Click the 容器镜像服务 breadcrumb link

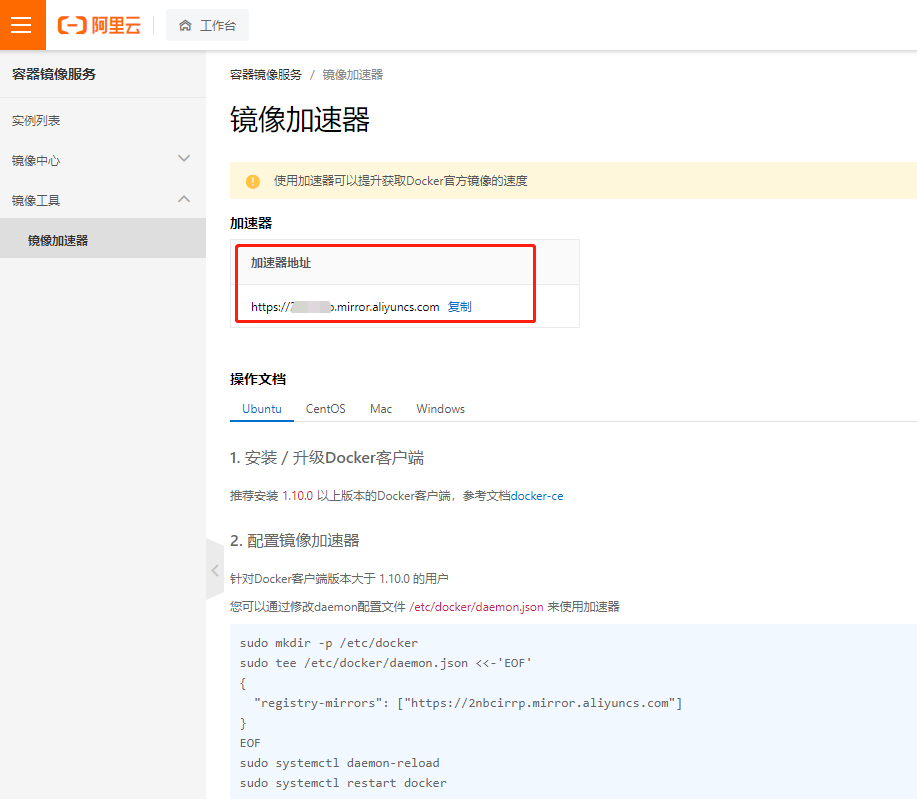266,75
